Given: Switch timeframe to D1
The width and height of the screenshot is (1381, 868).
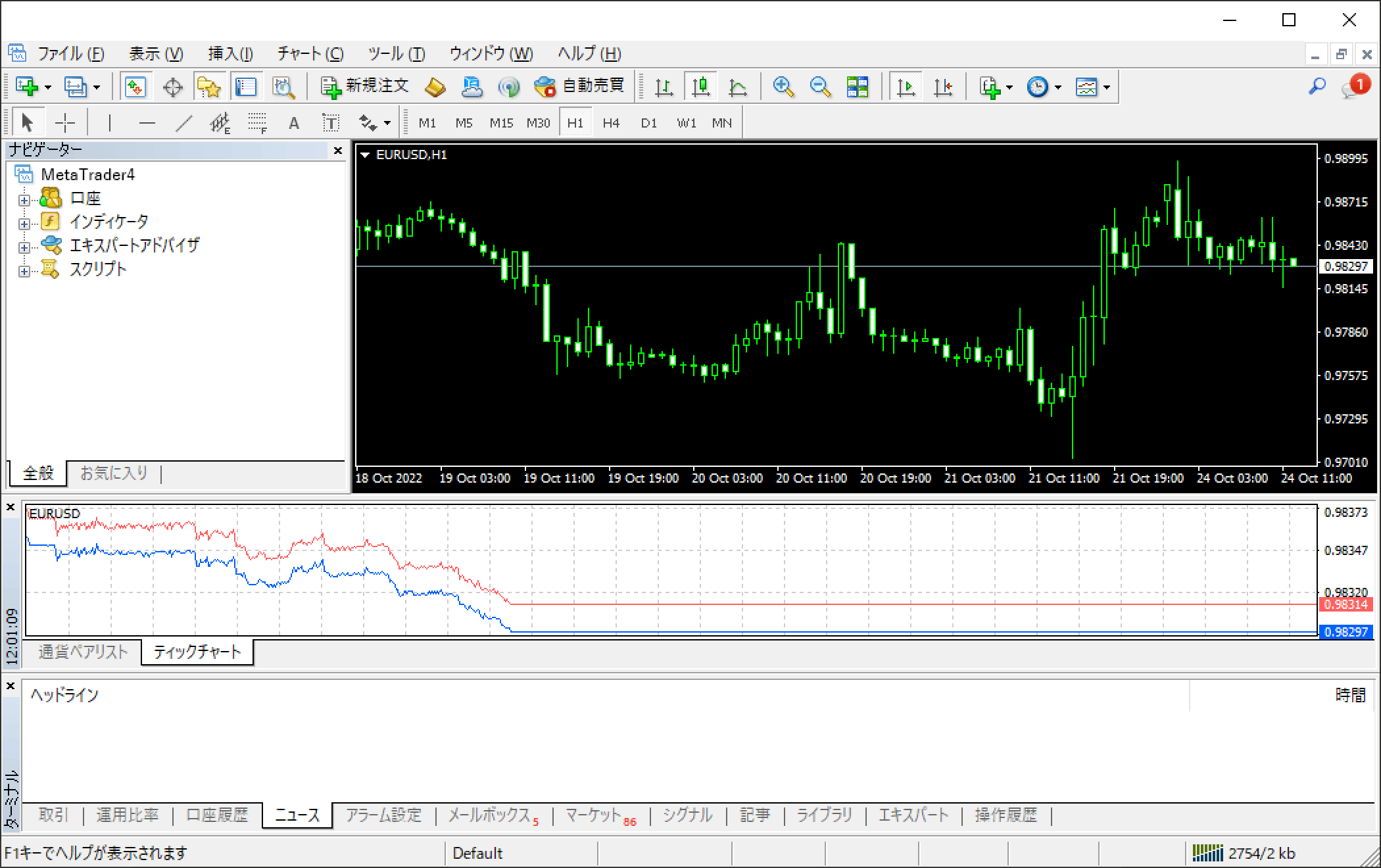Looking at the screenshot, I should (648, 123).
